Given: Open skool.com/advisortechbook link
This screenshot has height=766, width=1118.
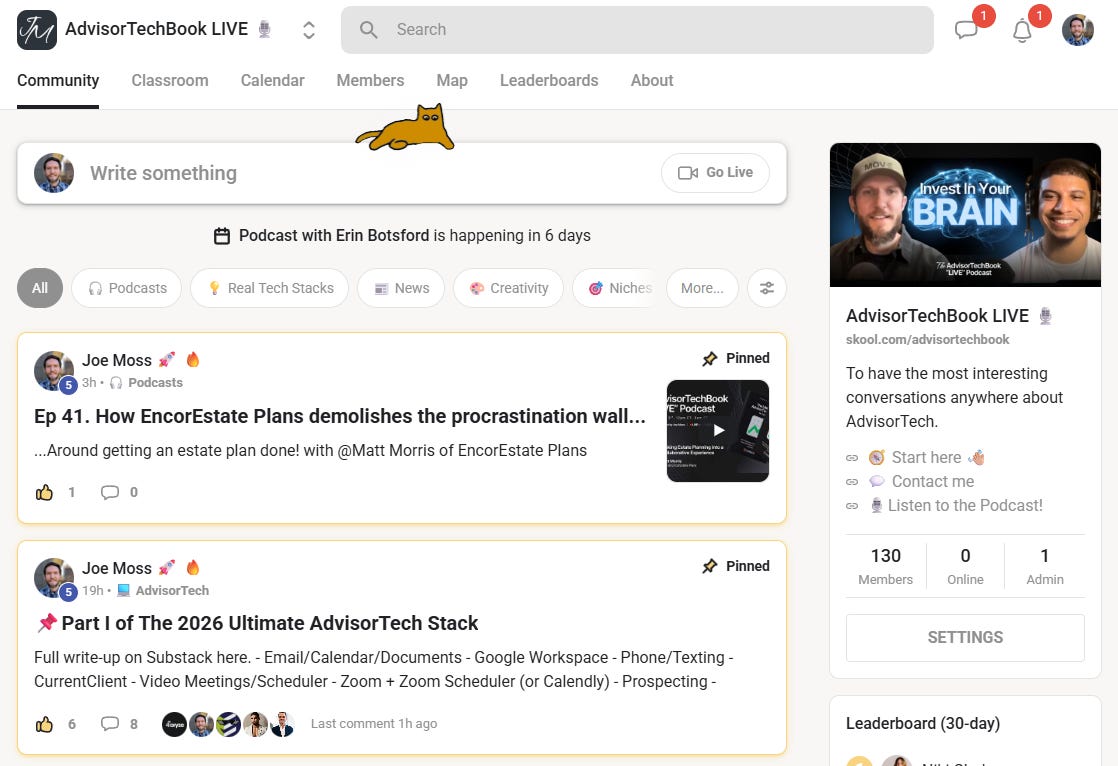Looking at the screenshot, I should tap(928, 339).
